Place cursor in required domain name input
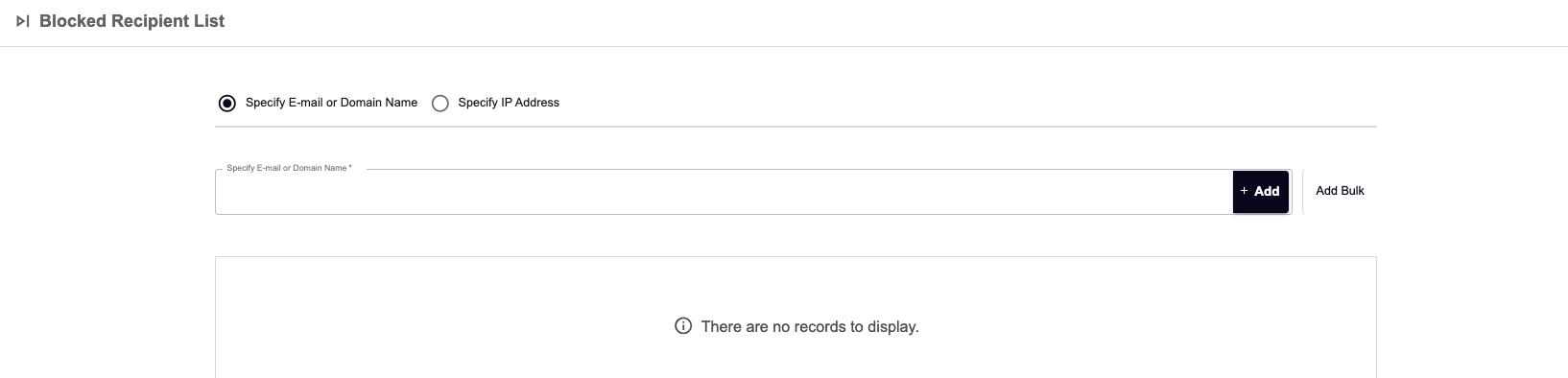The width and height of the screenshot is (1568, 378). [724, 192]
